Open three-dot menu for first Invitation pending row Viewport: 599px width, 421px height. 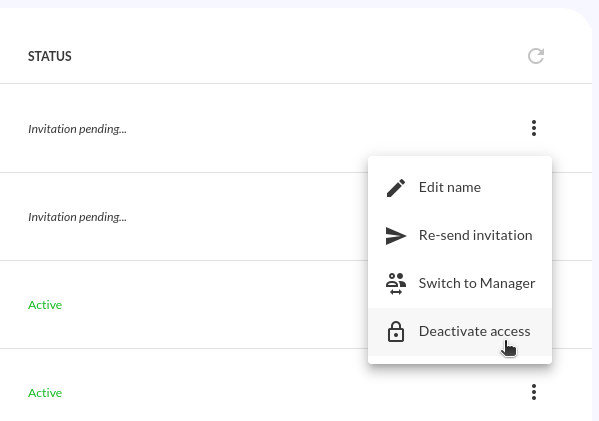pyautogui.click(x=534, y=128)
